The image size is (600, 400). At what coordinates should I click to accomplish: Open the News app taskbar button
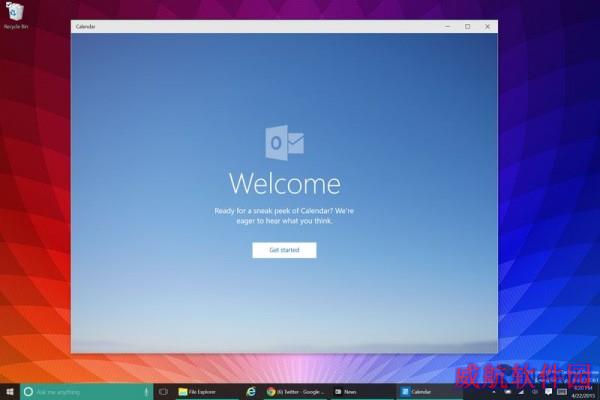(362, 392)
